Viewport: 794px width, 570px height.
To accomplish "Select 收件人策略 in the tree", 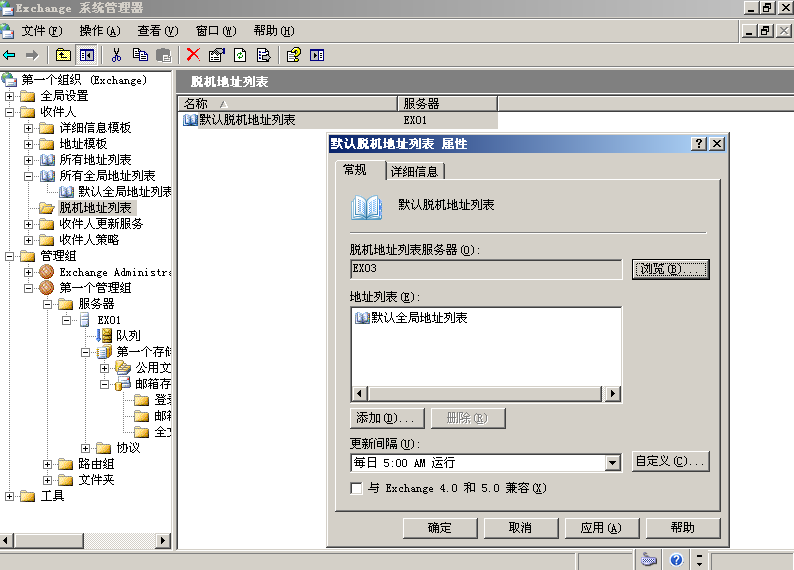I will pos(89,240).
